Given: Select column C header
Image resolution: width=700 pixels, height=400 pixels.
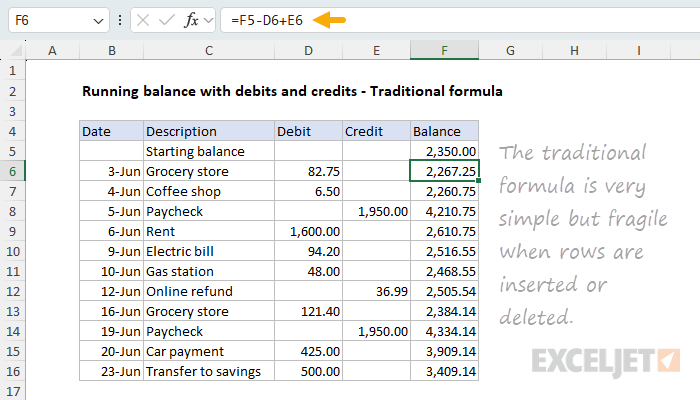Looking at the screenshot, I should [209, 50].
